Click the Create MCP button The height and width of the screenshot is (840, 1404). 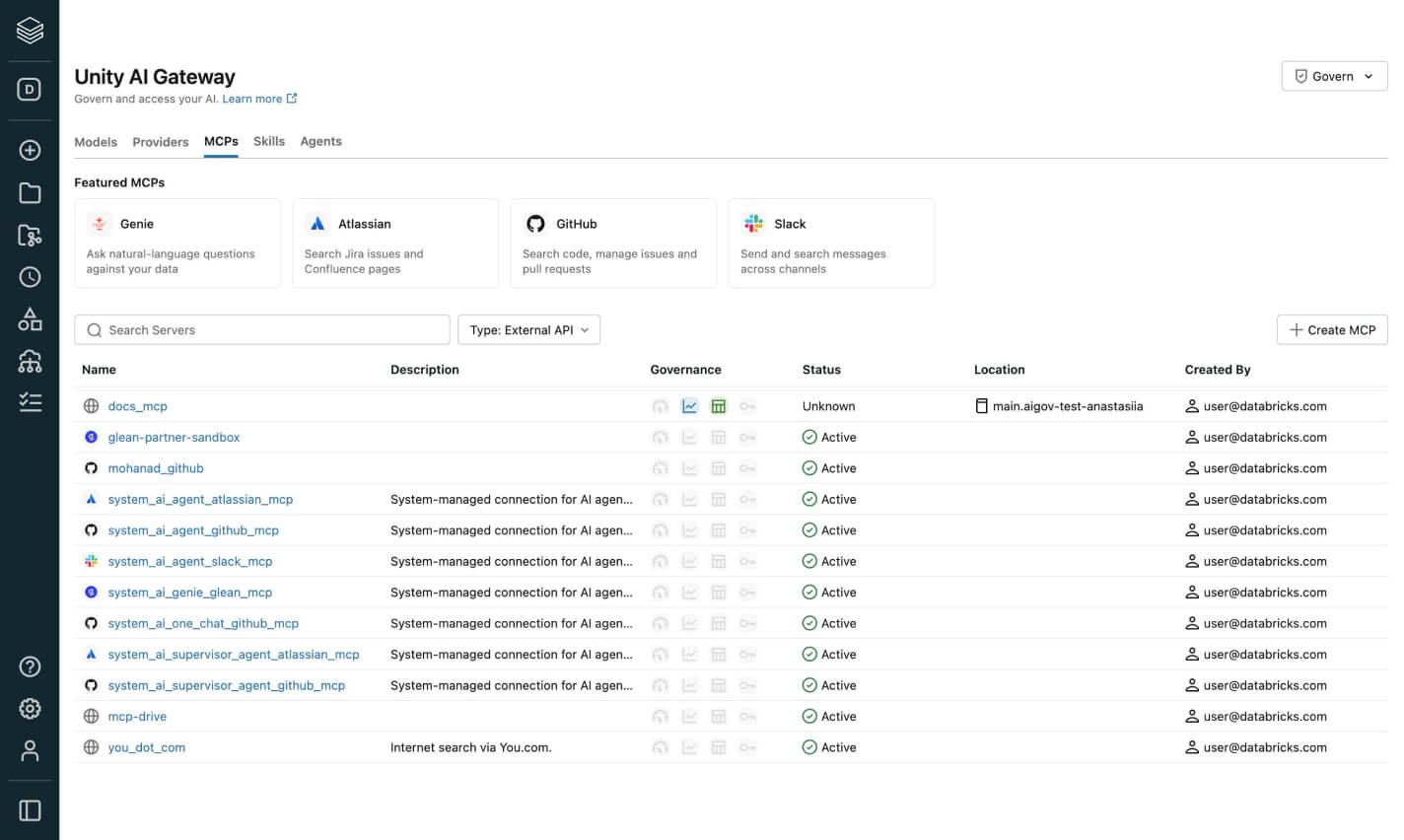point(1332,330)
